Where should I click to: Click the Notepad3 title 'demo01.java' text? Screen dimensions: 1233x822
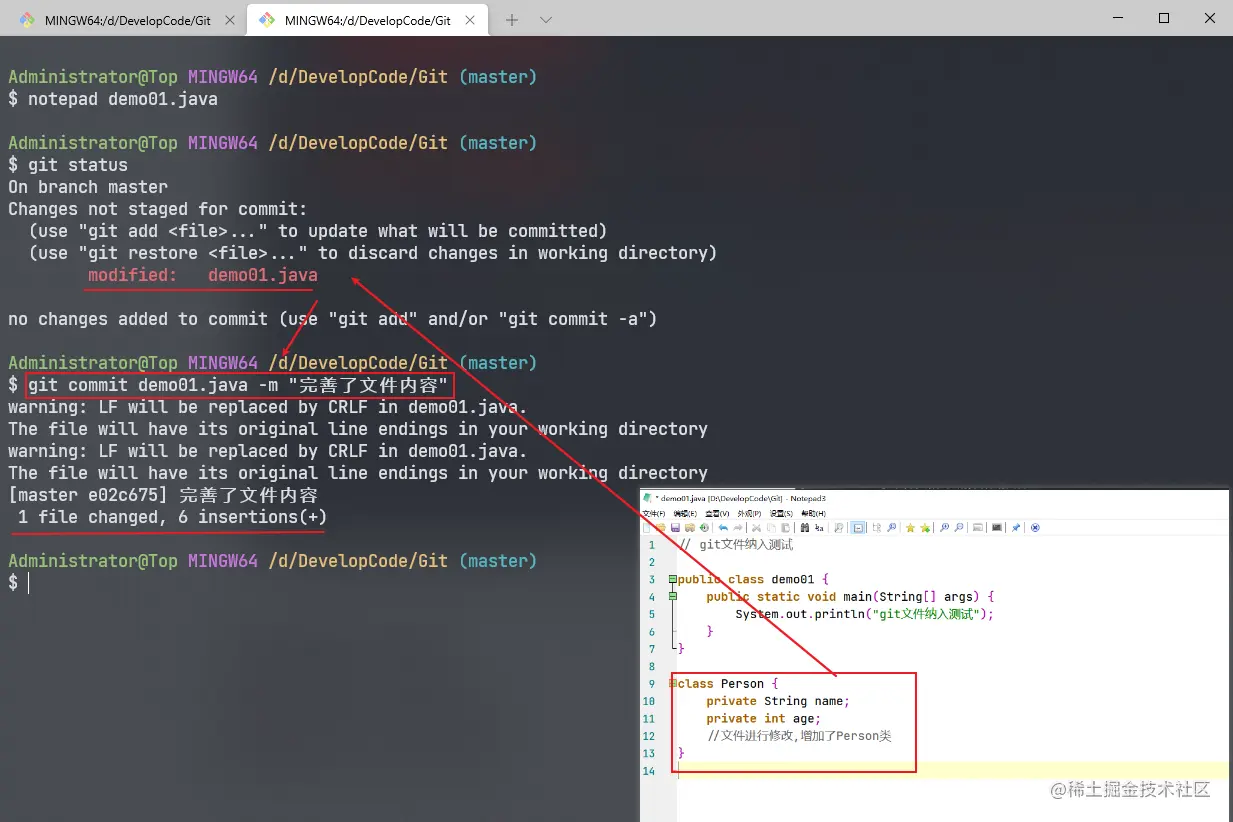tap(683, 498)
